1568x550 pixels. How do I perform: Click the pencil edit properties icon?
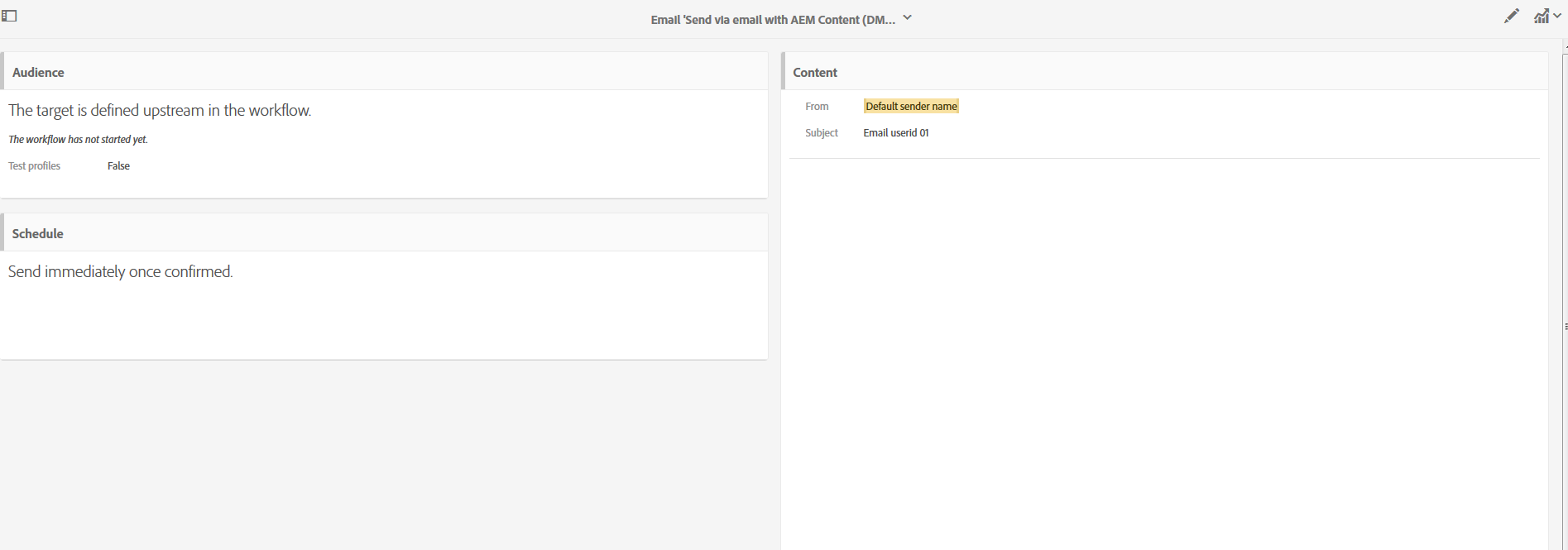[x=1511, y=16]
